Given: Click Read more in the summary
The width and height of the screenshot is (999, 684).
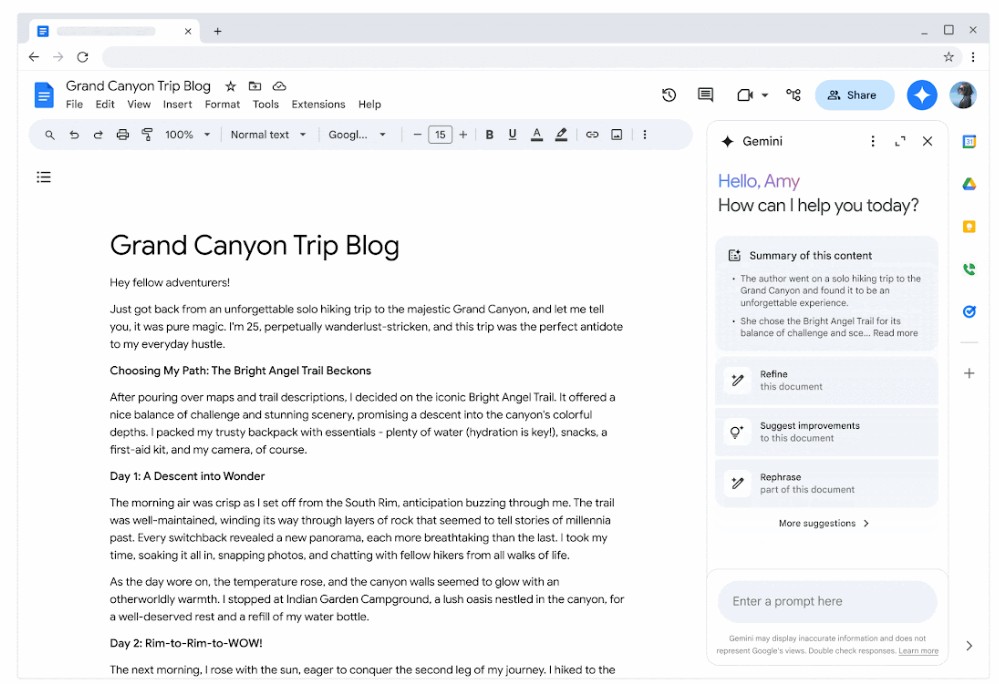Looking at the screenshot, I should (x=895, y=333).
